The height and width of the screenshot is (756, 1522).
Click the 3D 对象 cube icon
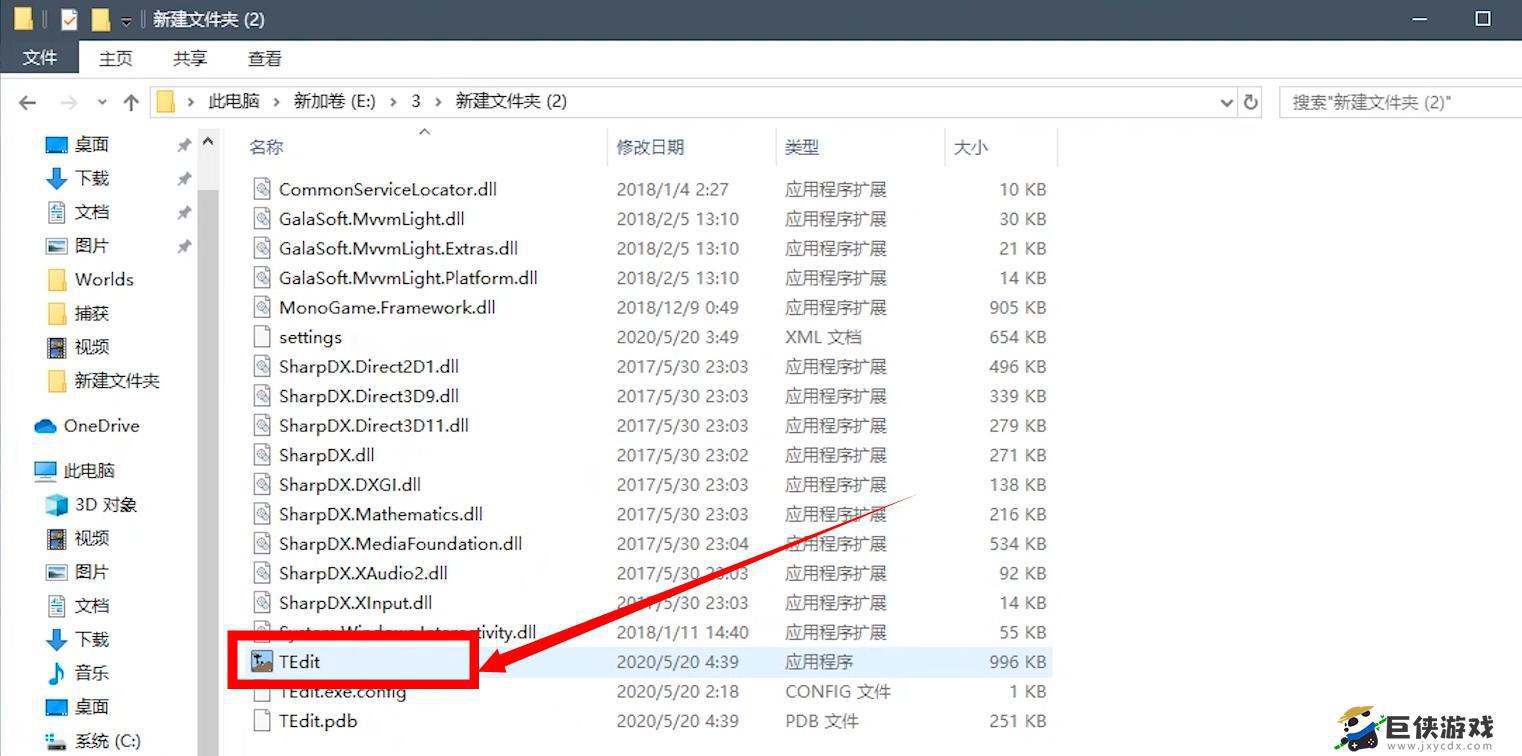[x=57, y=505]
